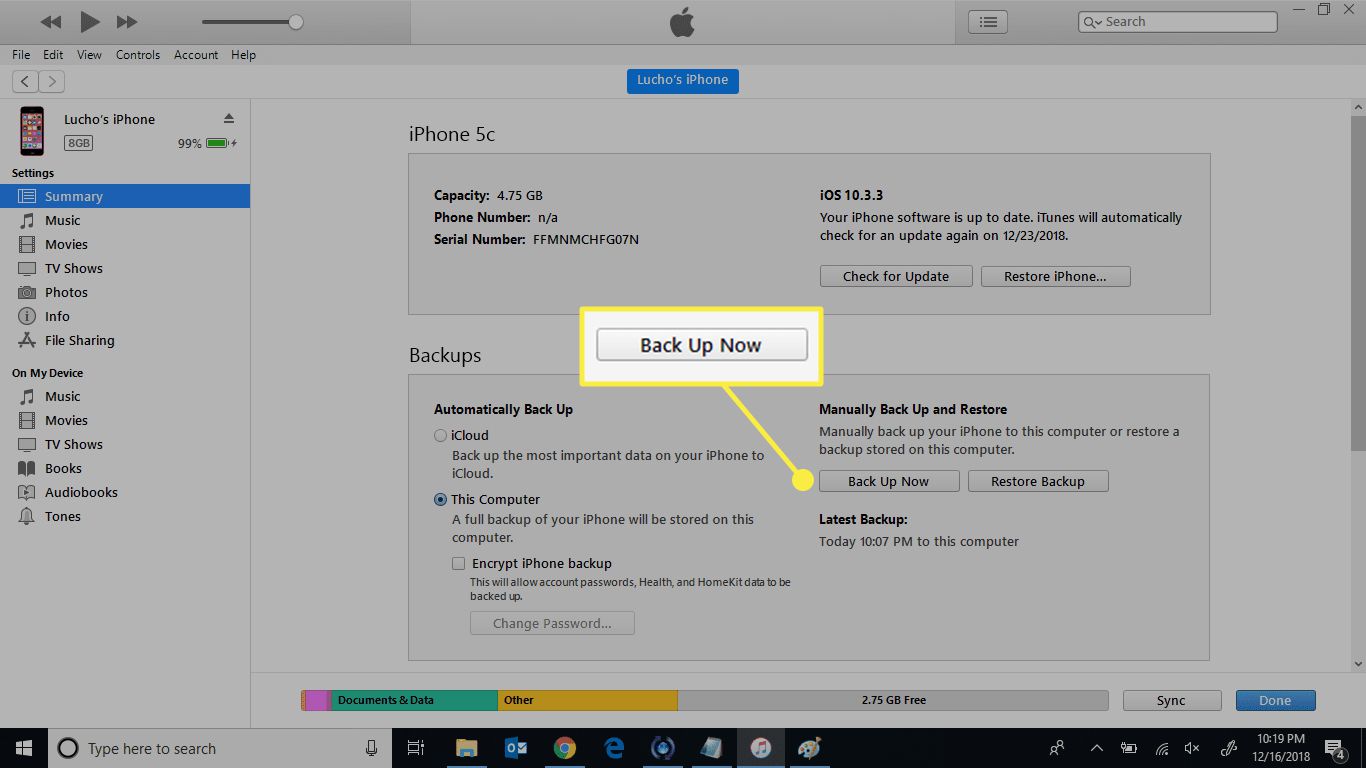Click the blue Done button
The width and height of the screenshot is (1366, 768).
tap(1275, 700)
